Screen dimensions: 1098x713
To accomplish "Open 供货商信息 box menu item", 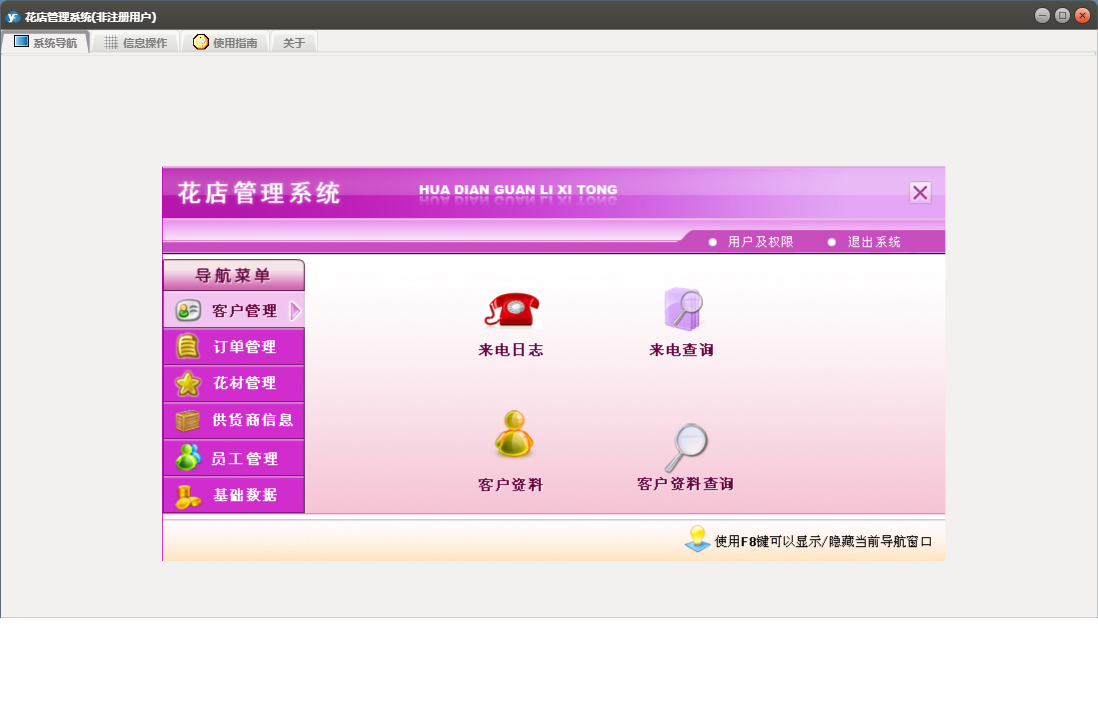I will click(234, 420).
